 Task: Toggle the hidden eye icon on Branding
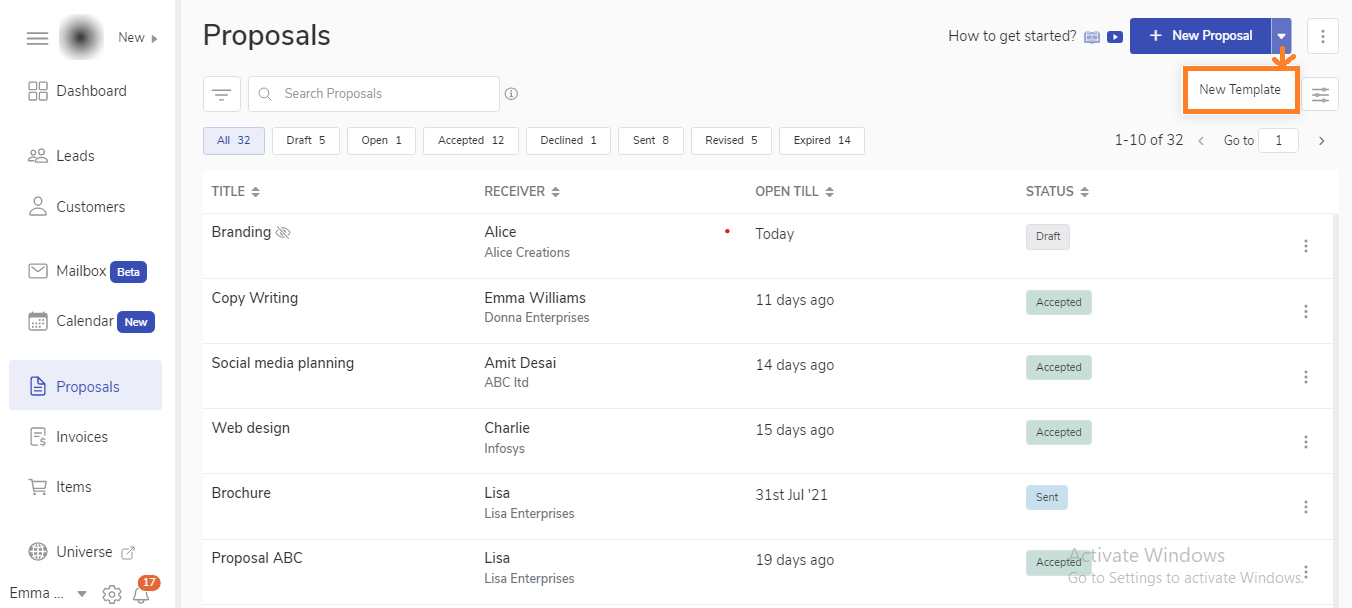coord(283,232)
